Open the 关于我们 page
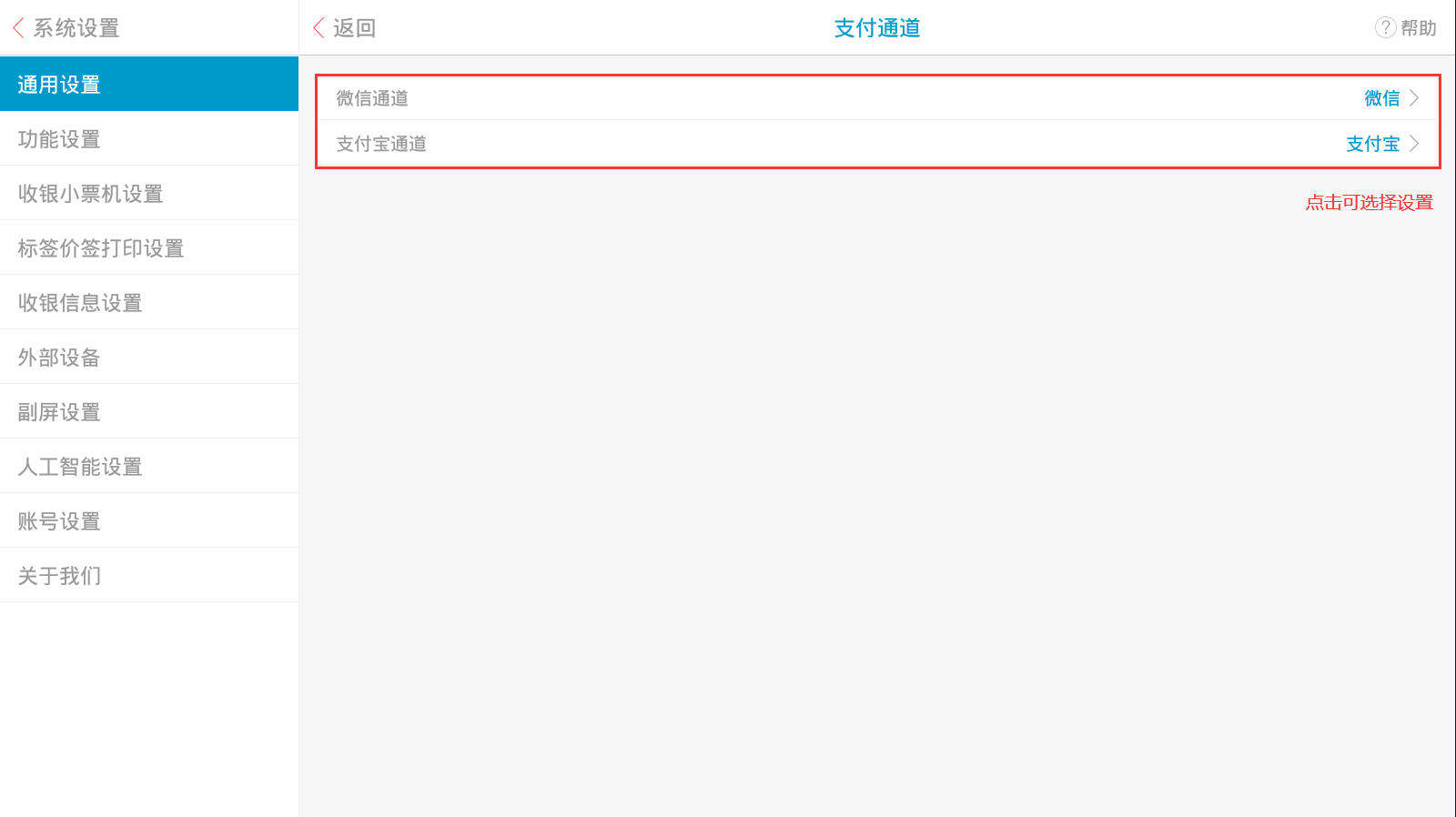1456x817 pixels. click(x=149, y=575)
